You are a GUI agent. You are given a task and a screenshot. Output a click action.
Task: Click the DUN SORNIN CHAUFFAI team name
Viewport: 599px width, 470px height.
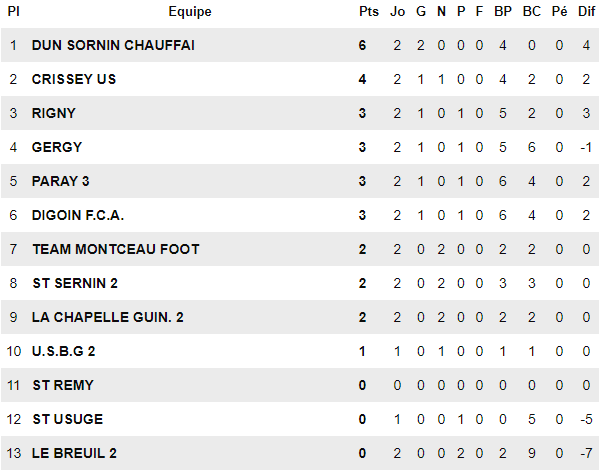coord(113,45)
